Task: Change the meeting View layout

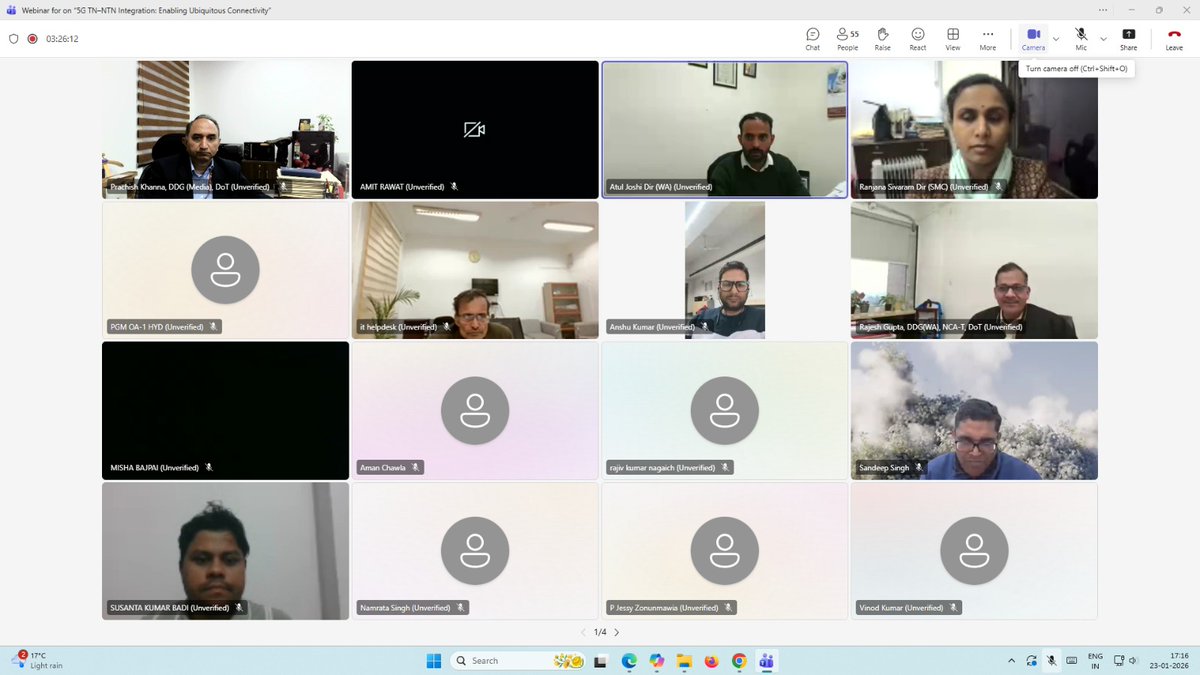Action: (x=952, y=38)
